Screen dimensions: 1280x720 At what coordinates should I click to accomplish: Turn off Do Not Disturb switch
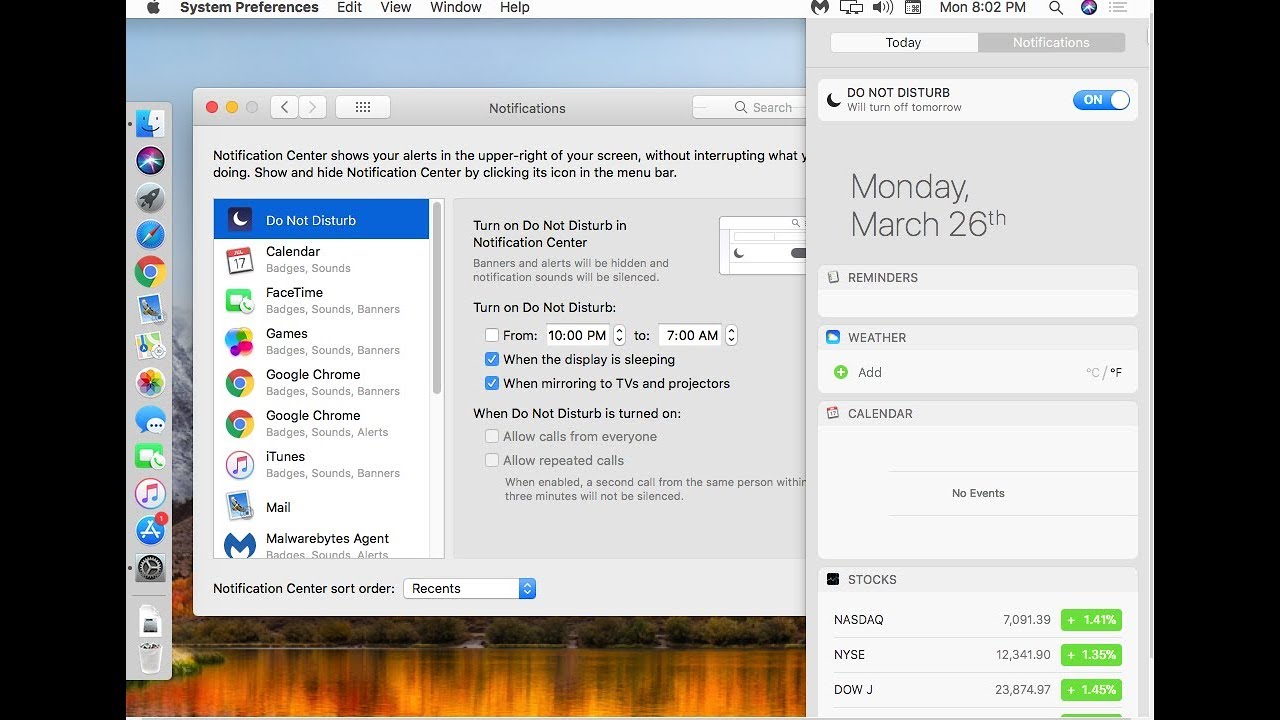[x=1101, y=100]
